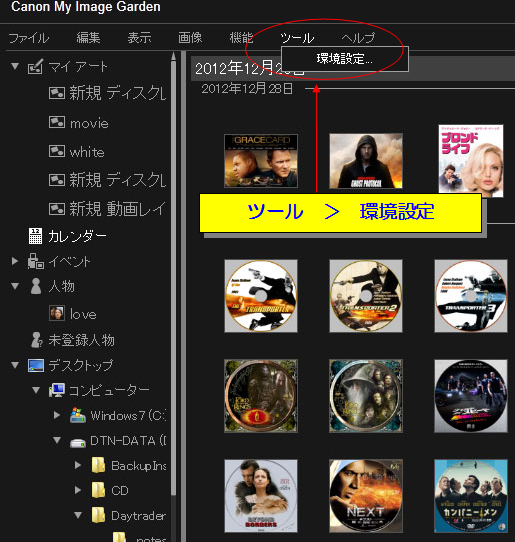This screenshot has width=515, height=542.
Task: Click the 人物 person icon
Action: pos(36,286)
